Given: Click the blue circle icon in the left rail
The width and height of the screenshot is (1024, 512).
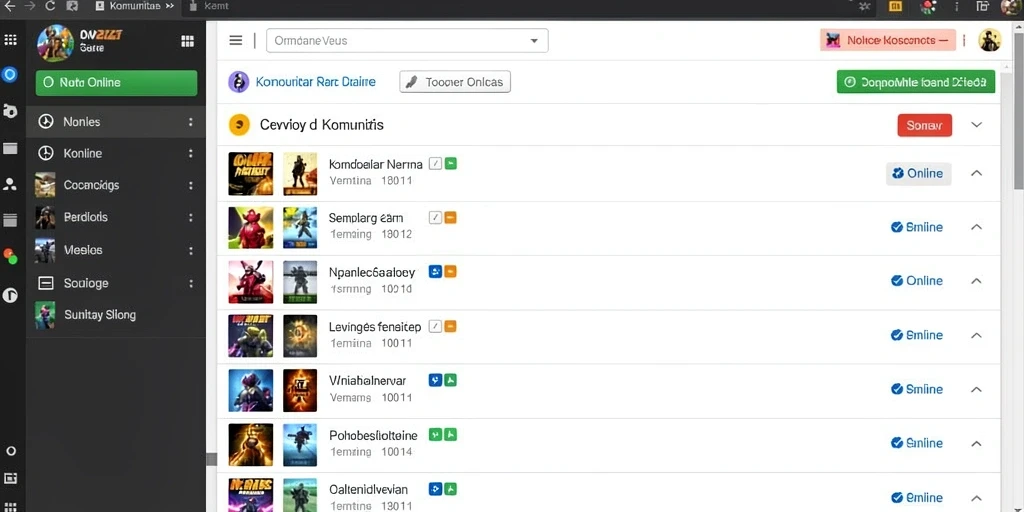Looking at the screenshot, I should tap(10, 74).
